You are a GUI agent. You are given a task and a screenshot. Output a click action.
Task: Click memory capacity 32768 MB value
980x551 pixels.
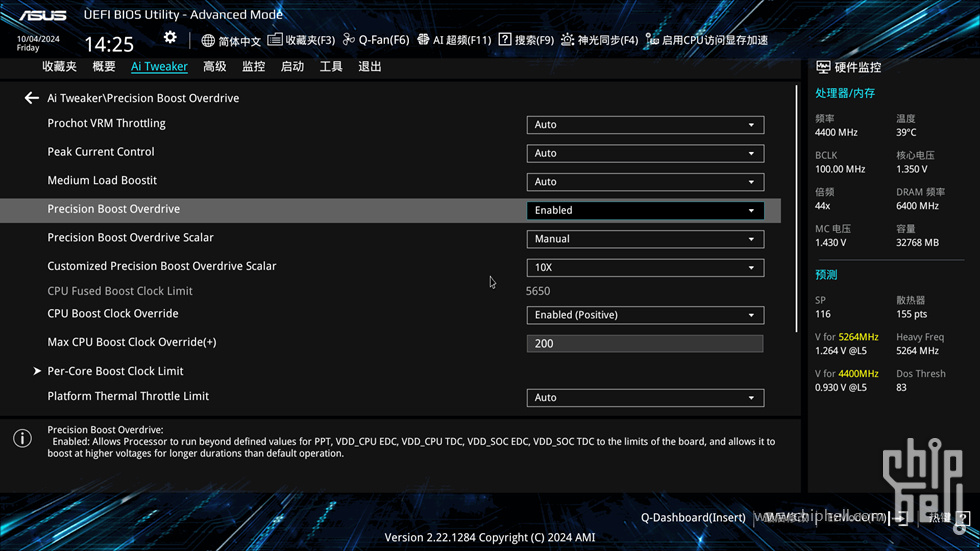click(918, 243)
